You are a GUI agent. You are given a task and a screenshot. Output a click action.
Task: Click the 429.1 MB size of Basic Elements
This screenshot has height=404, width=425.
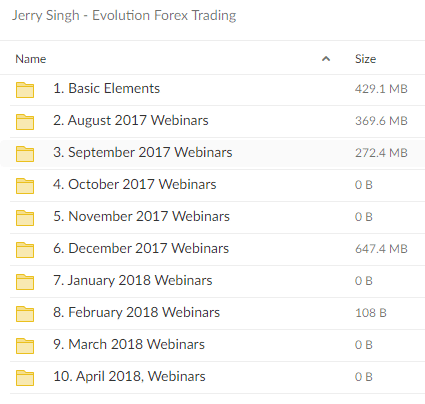pyautogui.click(x=381, y=89)
